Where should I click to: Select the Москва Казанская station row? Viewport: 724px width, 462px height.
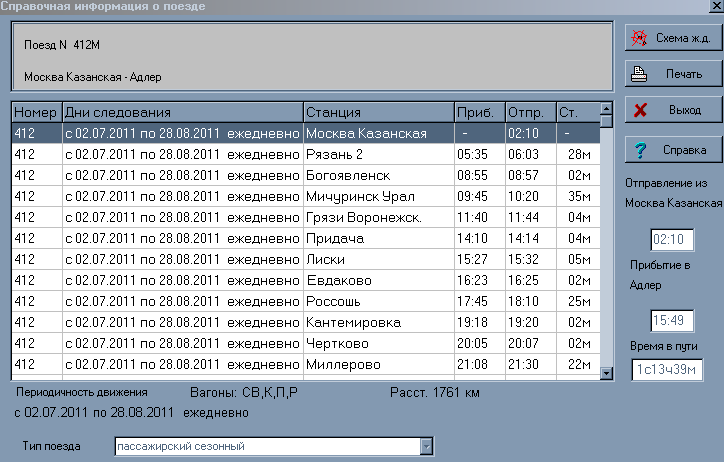[306, 133]
